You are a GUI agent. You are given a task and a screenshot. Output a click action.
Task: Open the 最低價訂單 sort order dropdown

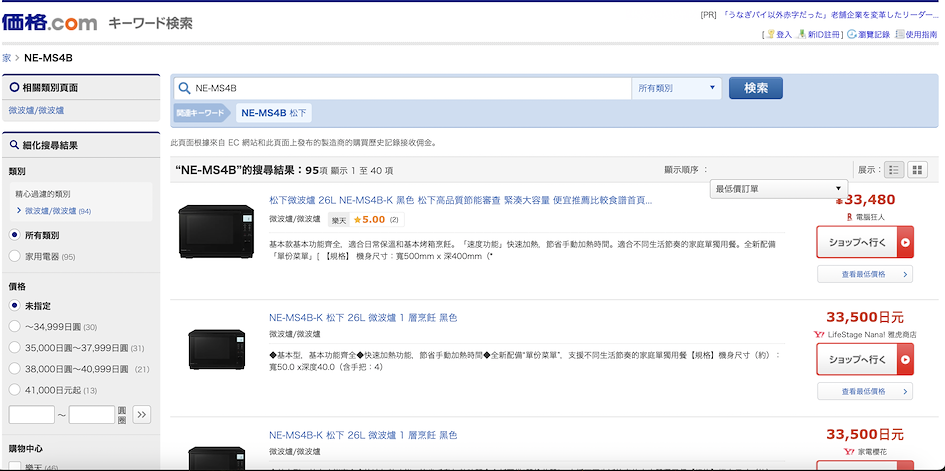pyautogui.click(x=779, y=189)
